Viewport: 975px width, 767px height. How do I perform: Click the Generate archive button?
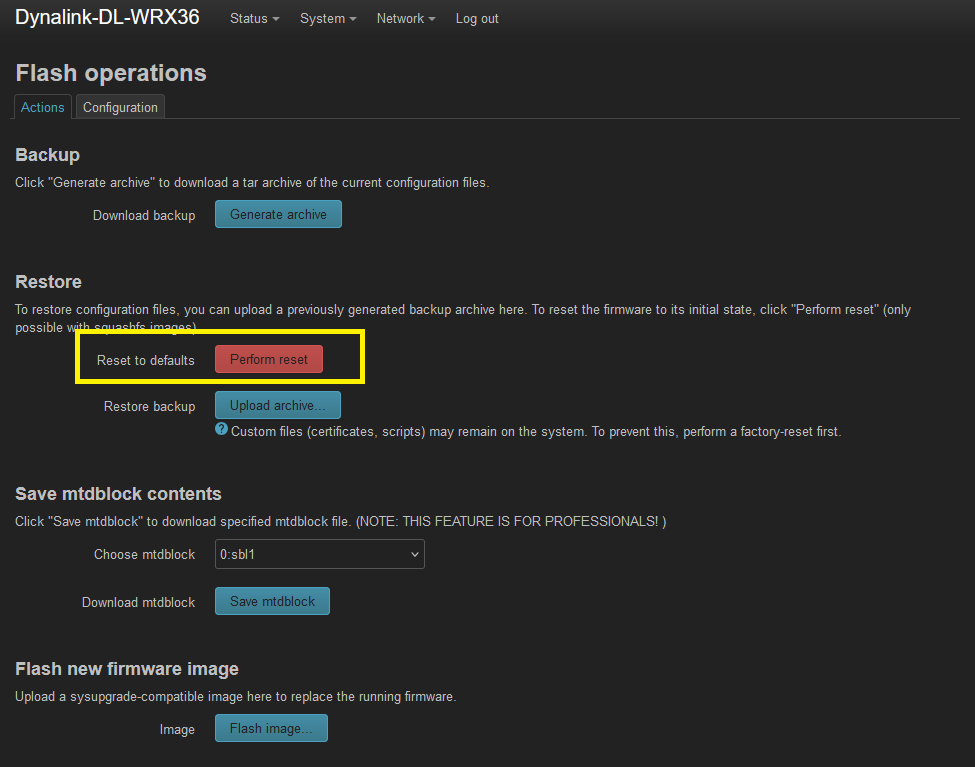278,214
